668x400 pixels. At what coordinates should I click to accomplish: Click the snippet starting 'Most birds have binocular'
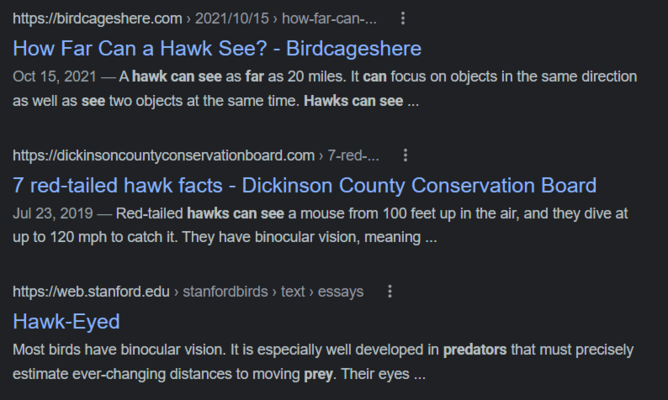323,362
